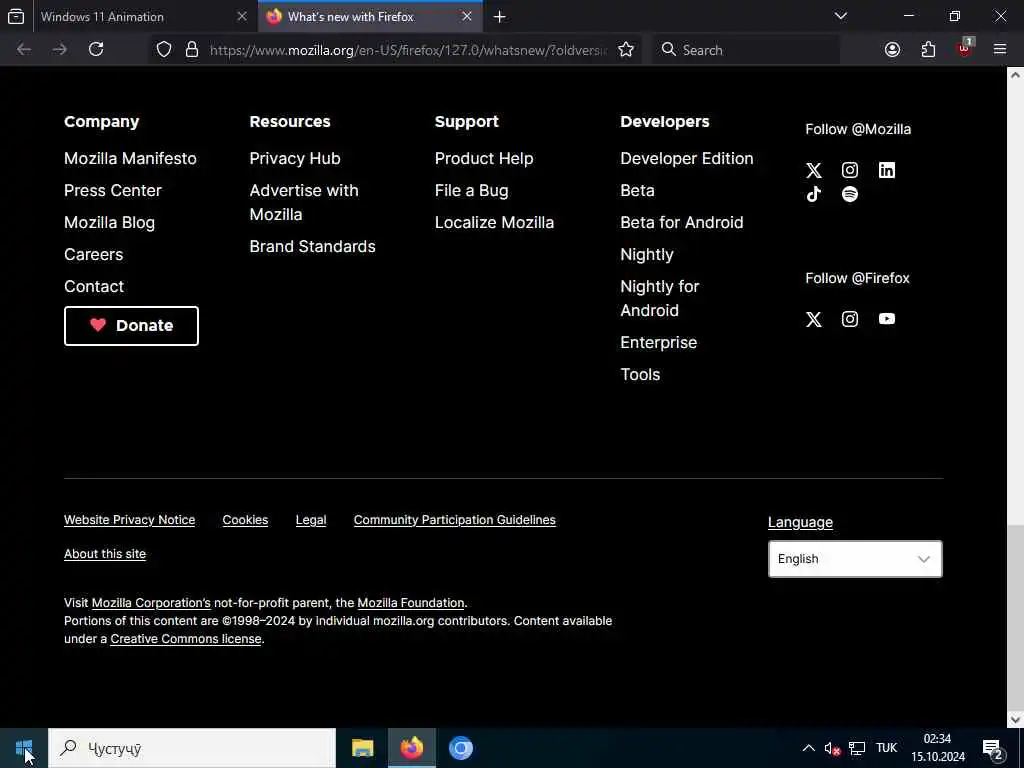Viewport: 1024px width, 768px height.
Task: Open the Privacy Hub link
Action: coord(295,159)
